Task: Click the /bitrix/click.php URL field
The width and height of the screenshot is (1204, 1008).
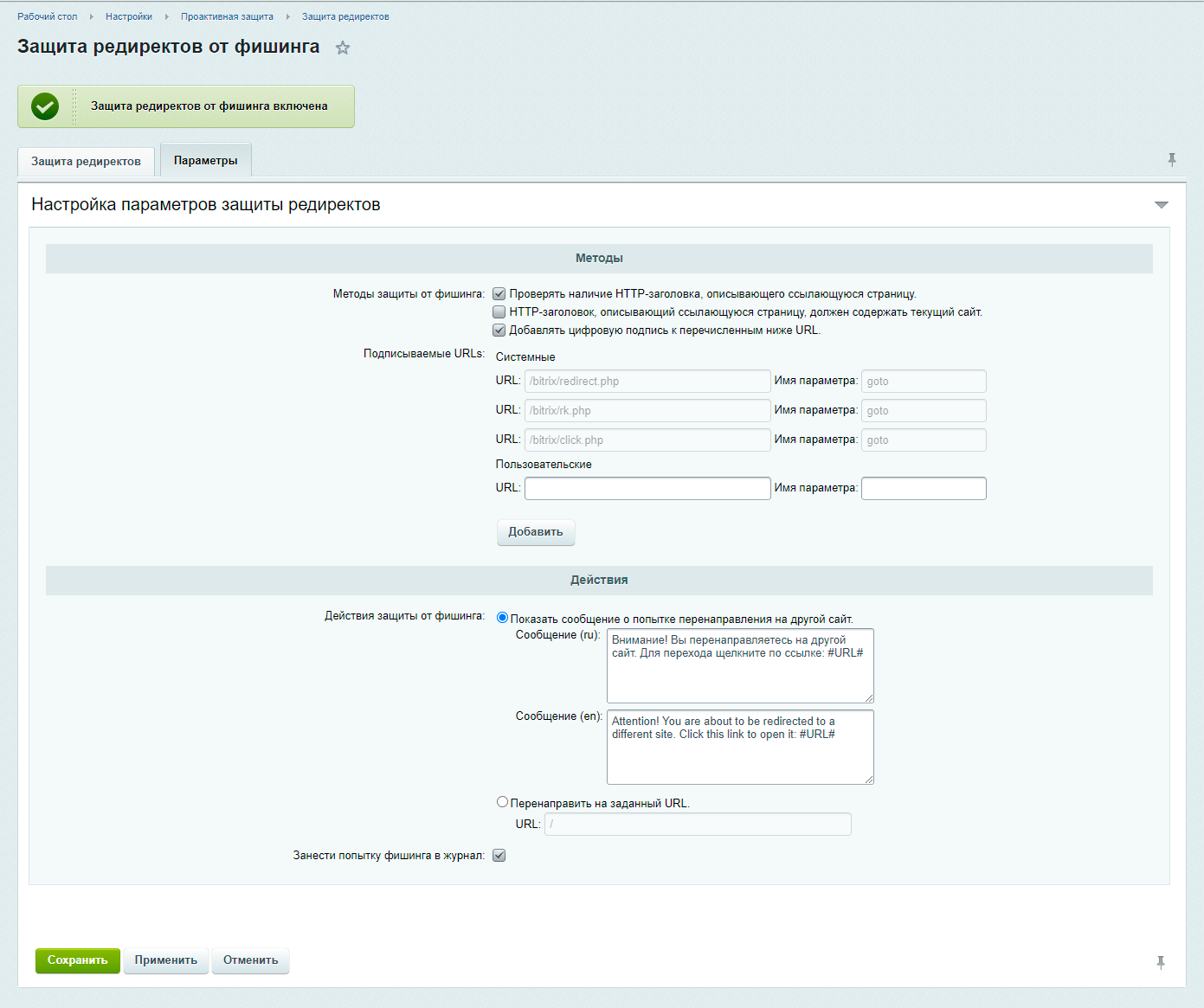Action: tap(647, 440)
